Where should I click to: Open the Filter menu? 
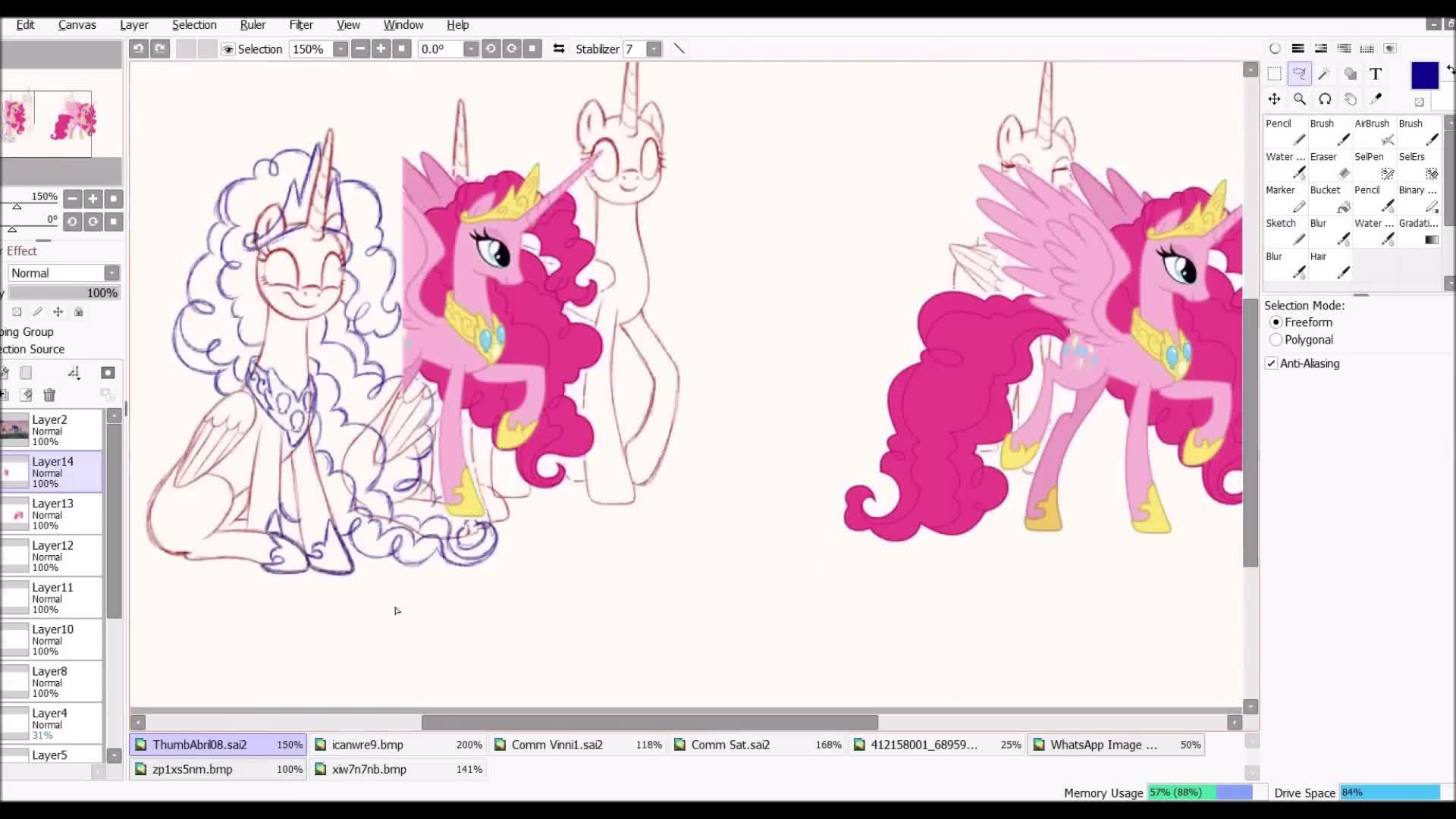(x=301, y=24)
